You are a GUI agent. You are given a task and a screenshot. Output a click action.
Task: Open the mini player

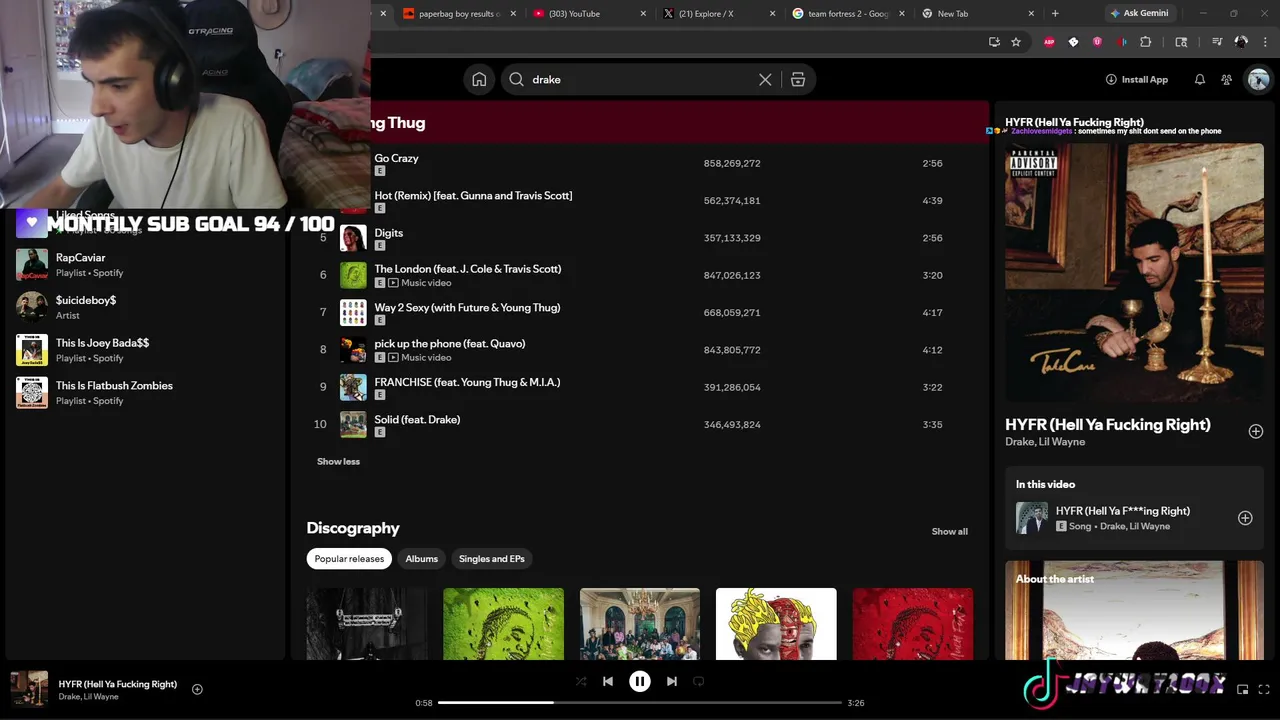point(1243,689)
